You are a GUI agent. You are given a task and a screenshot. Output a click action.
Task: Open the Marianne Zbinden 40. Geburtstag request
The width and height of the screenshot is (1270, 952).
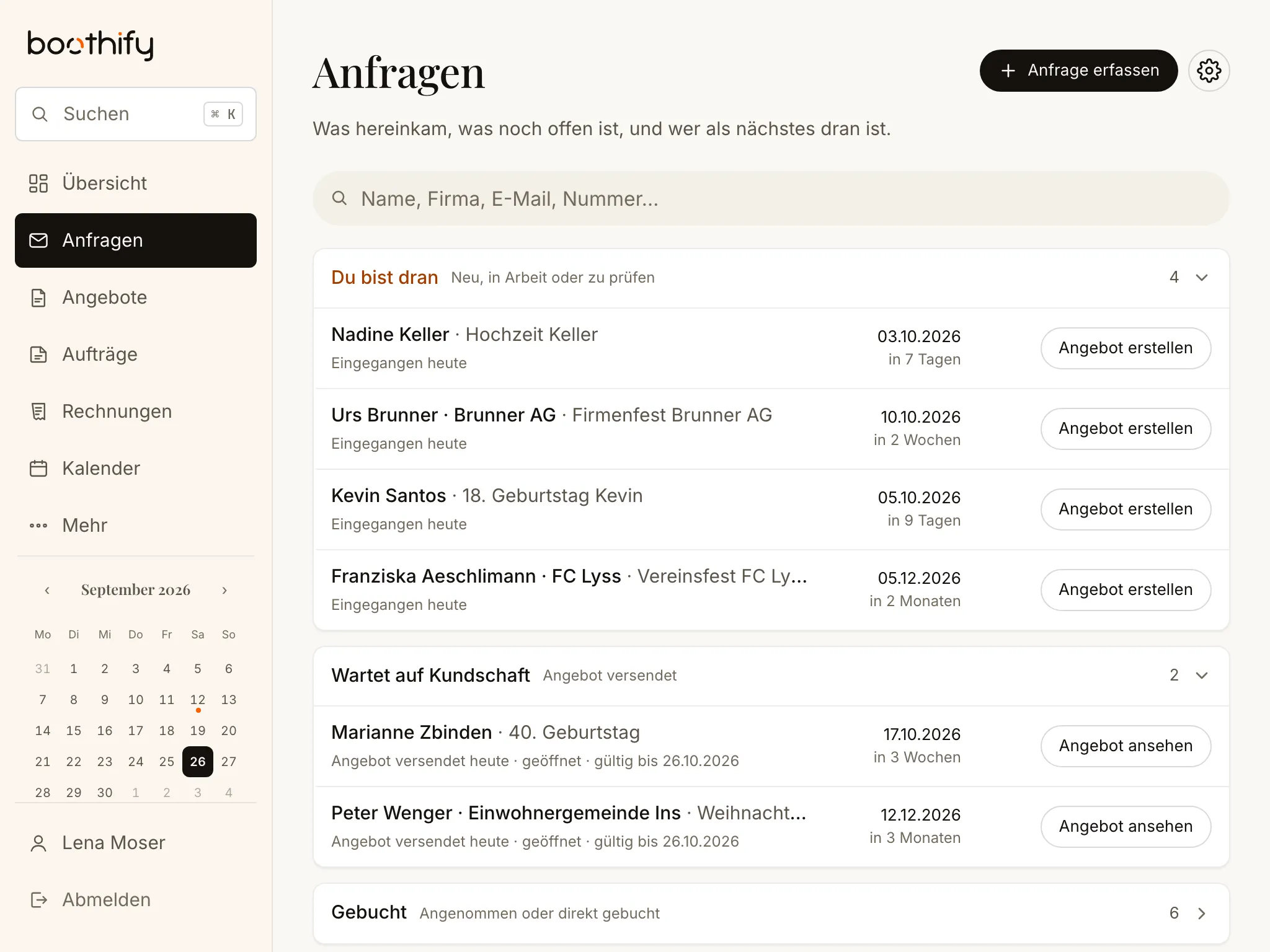[x=771, y=746]
